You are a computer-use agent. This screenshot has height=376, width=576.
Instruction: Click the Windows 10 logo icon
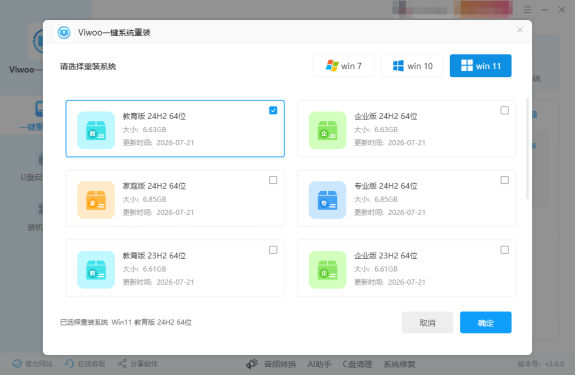click(398, 66)
